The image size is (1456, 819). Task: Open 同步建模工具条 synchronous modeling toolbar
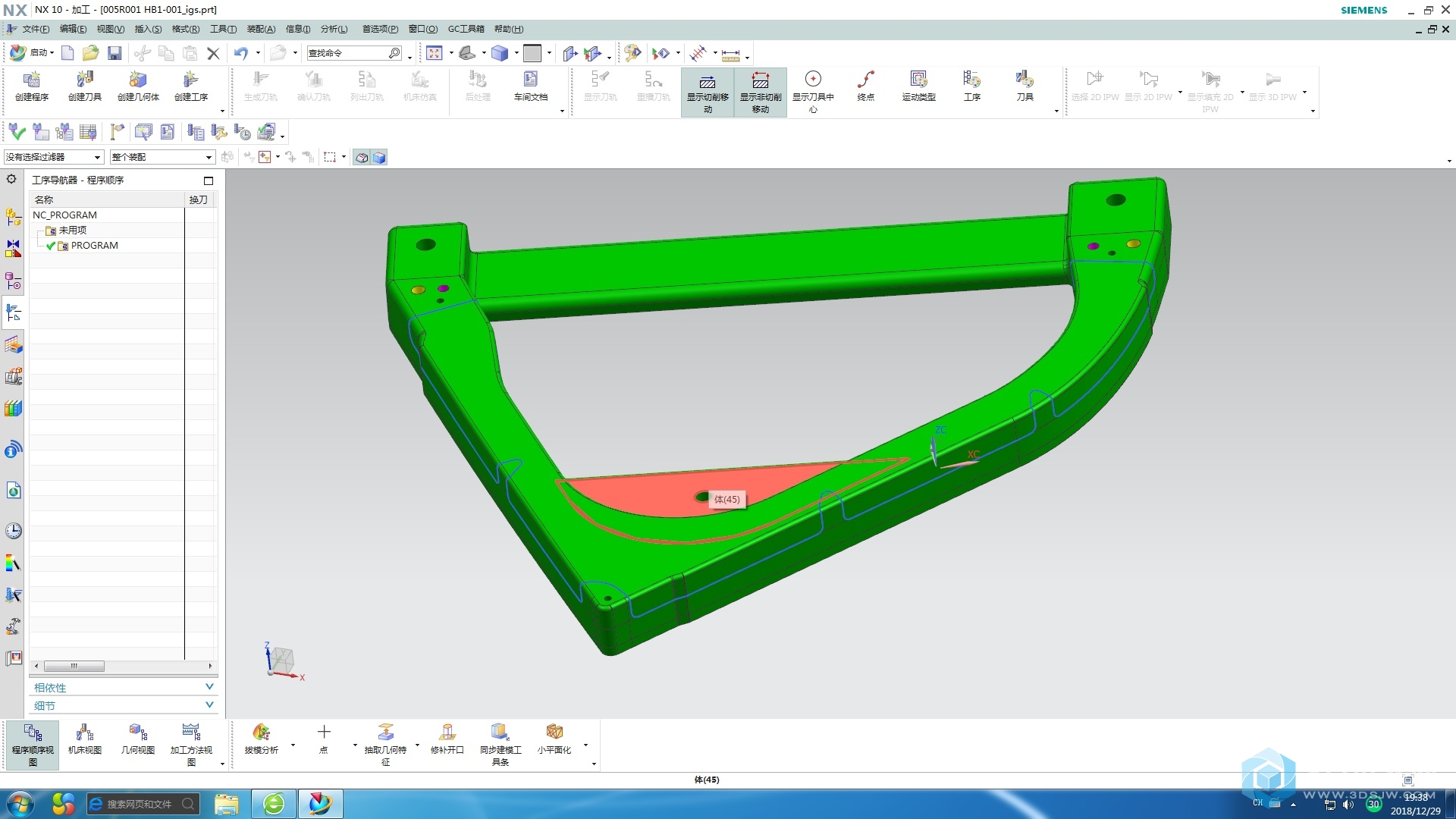[x=500, y=744]
